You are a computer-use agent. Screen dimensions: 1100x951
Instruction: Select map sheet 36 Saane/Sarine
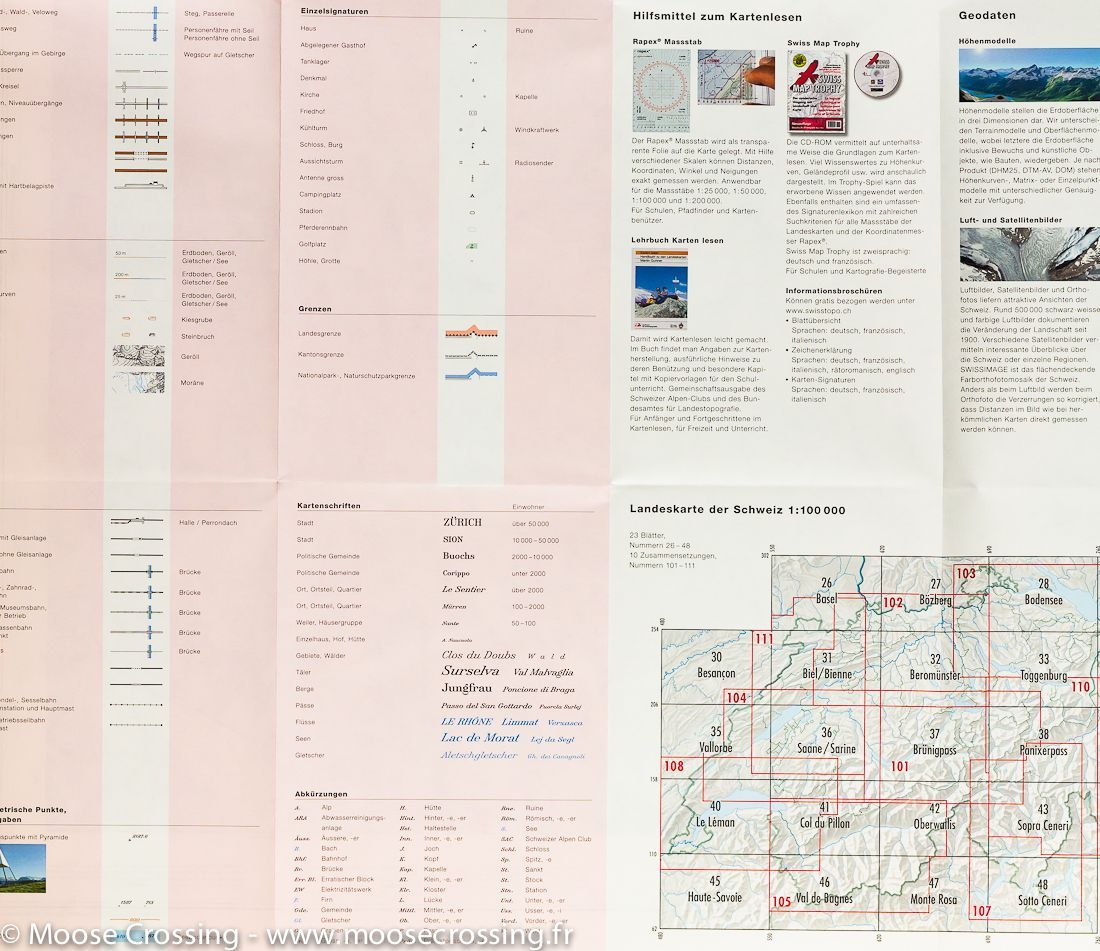point(826,741)
